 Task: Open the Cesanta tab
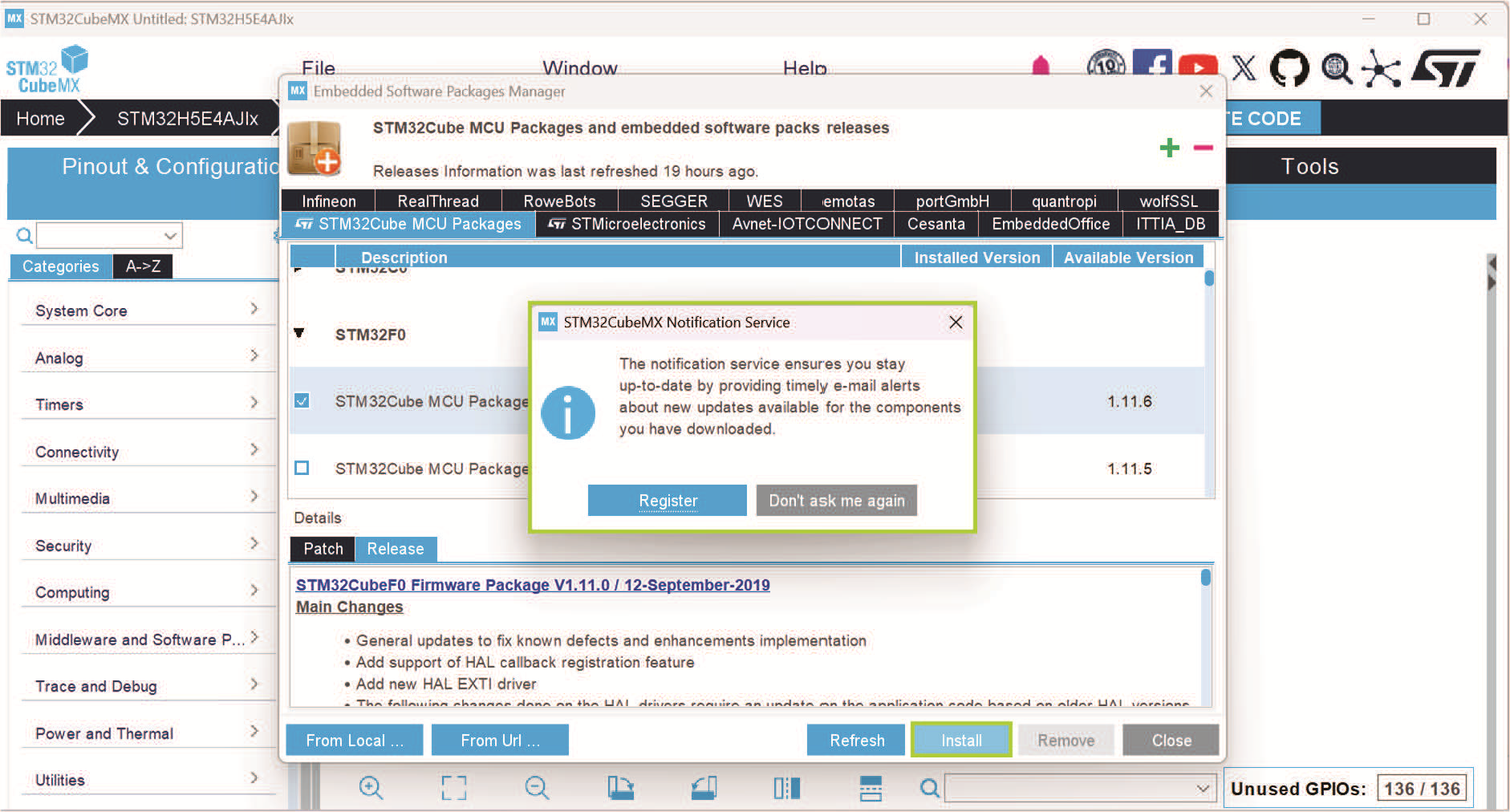click(936, 224)
